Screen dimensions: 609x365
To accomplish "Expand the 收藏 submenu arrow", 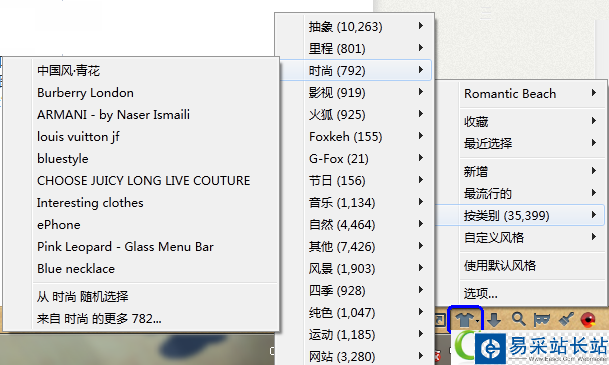I will pyautogui.click(x=594, y=121).
